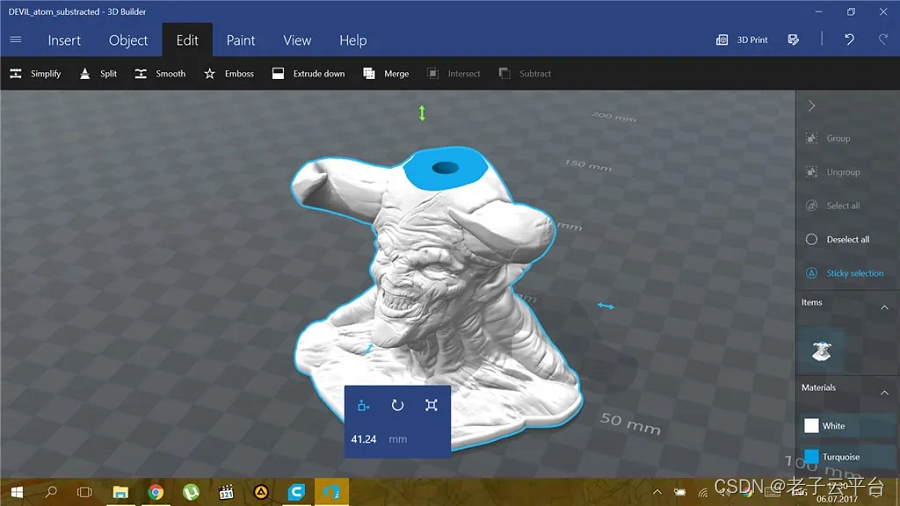Open the hamburger navigation menu
The height and width of the screenshot is (506, 900).
(x=15, y=40)
